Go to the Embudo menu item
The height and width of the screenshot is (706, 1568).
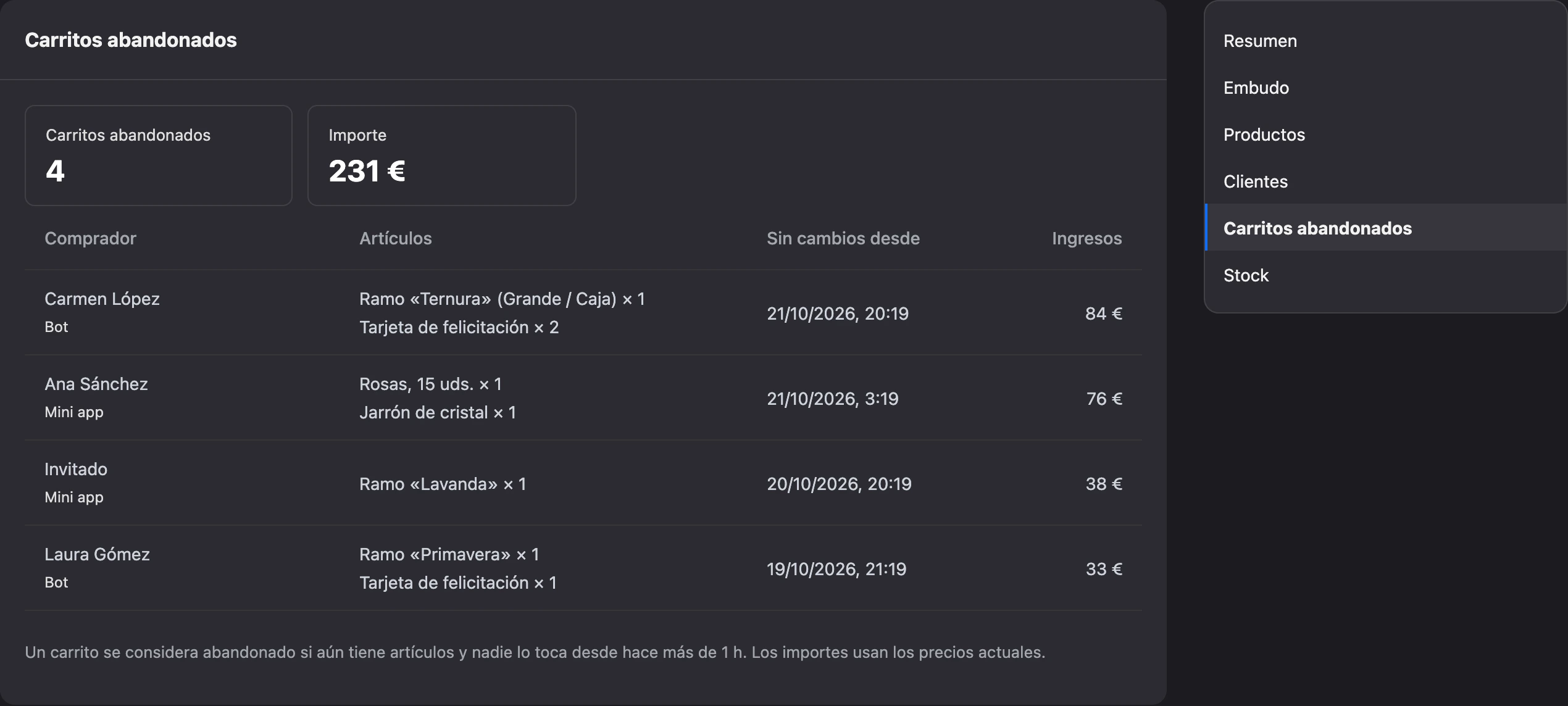coord(1385,88)
